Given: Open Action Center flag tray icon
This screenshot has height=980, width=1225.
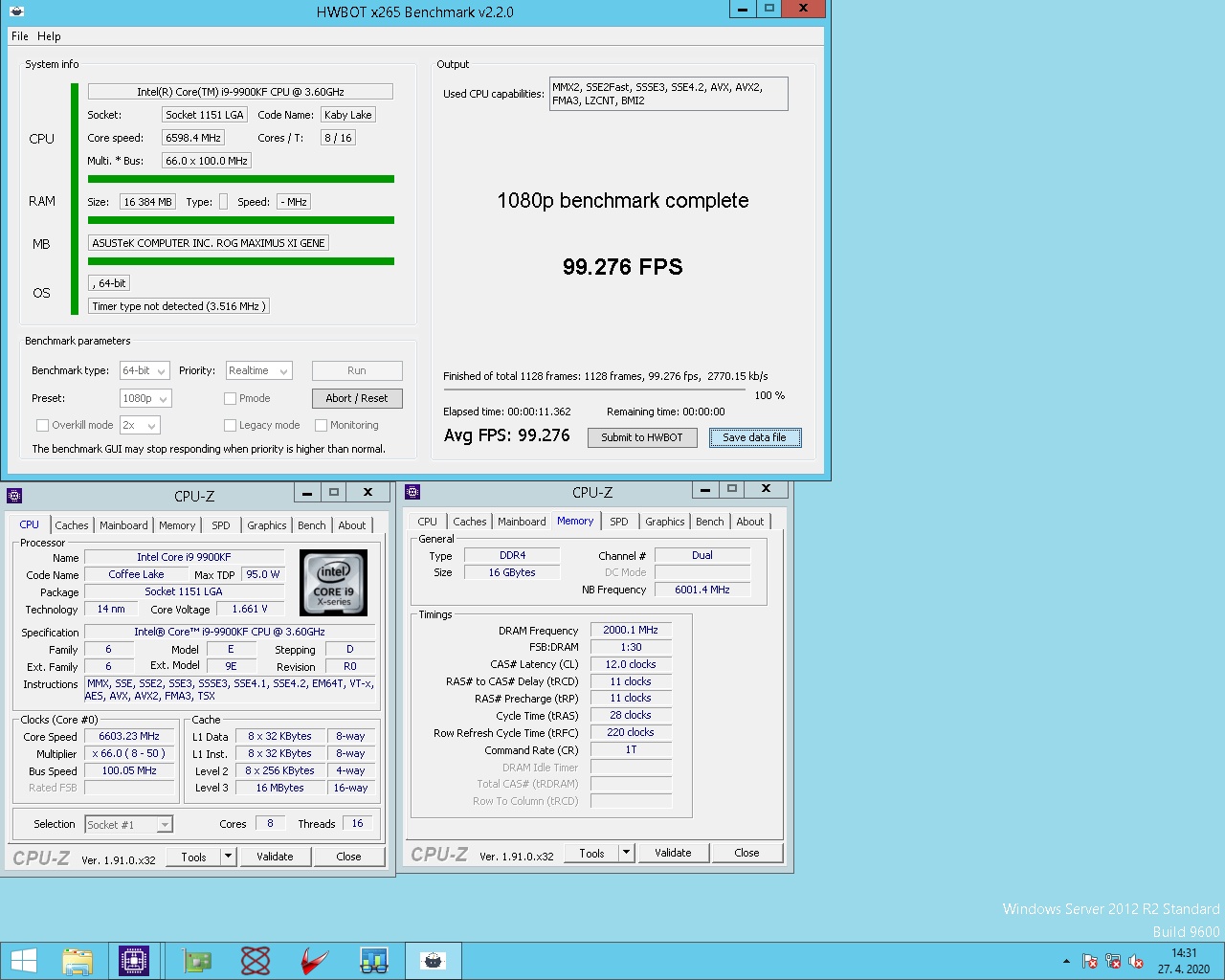Looking at the screenshot, I should [x=1090, y=961].
